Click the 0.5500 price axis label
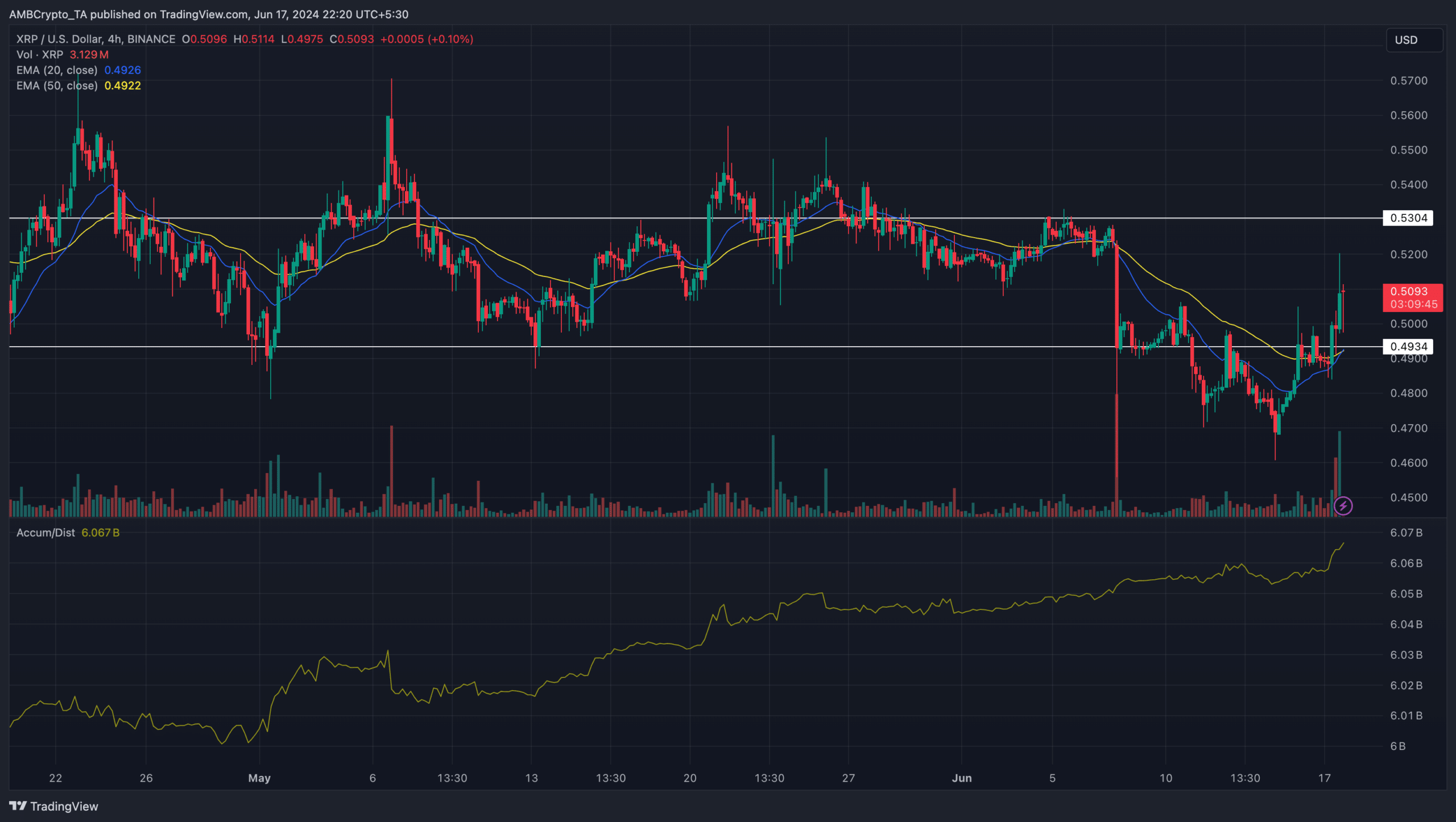 [1409, 150]
